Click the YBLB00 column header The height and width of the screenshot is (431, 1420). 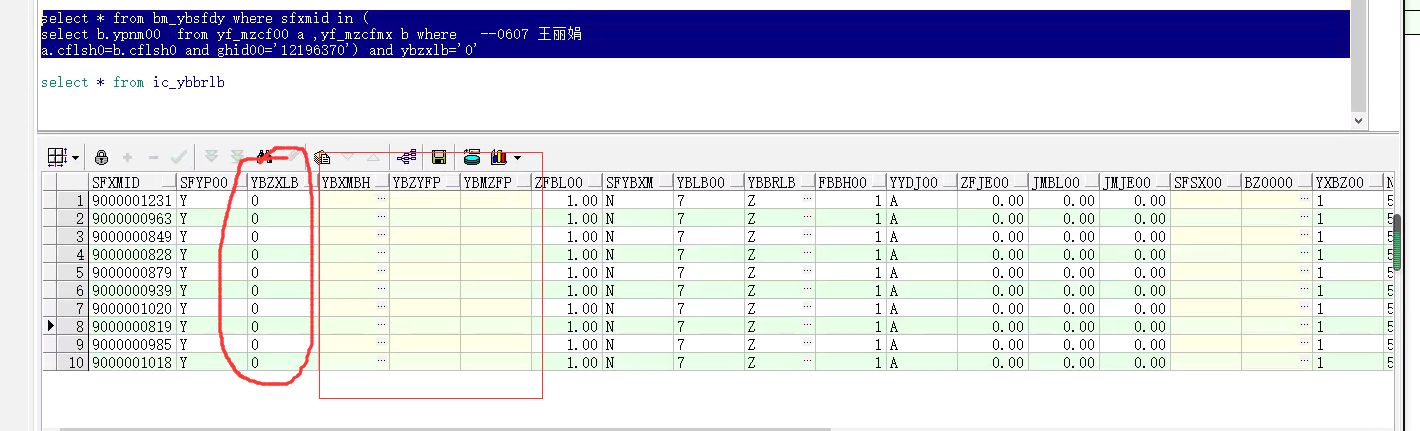[709, 182]
